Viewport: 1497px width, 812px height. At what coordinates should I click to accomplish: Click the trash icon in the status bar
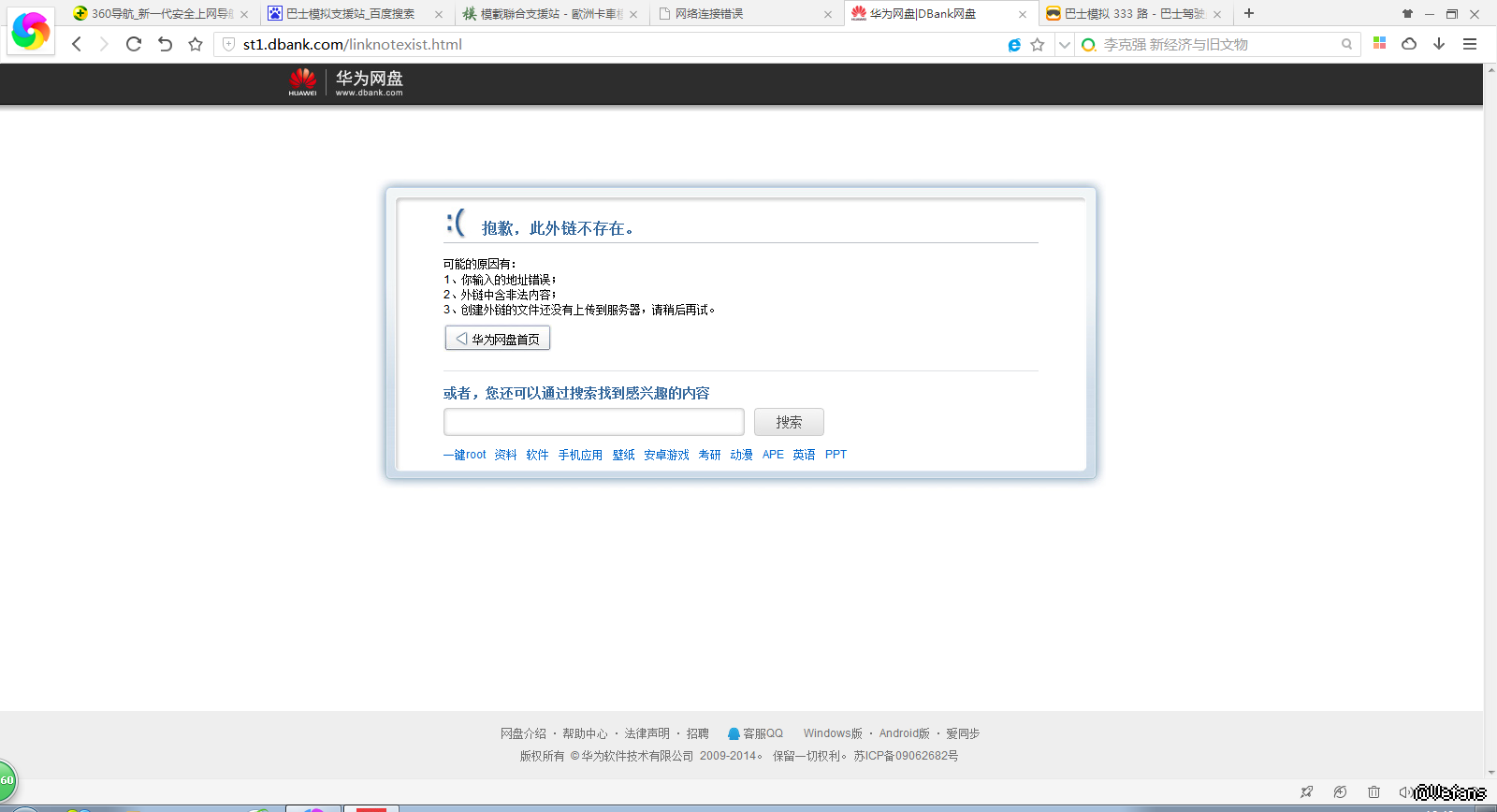point(1373,792)
